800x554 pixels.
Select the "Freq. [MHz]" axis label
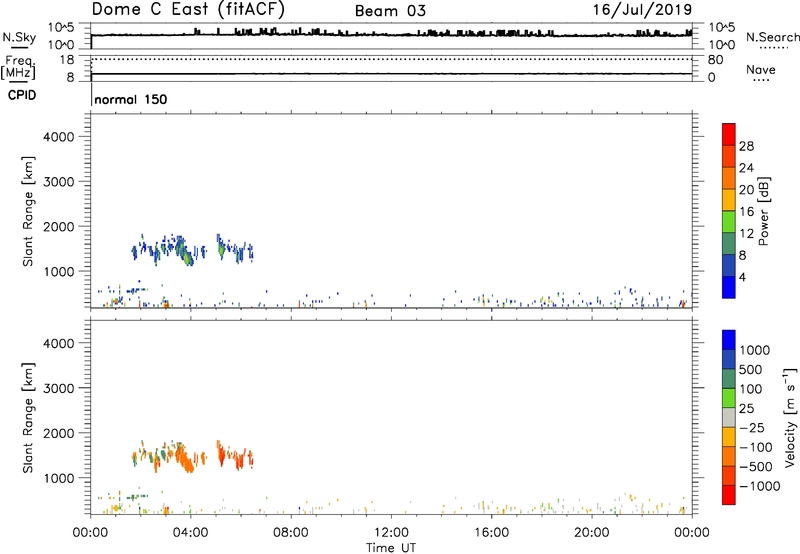pos(19,68)
